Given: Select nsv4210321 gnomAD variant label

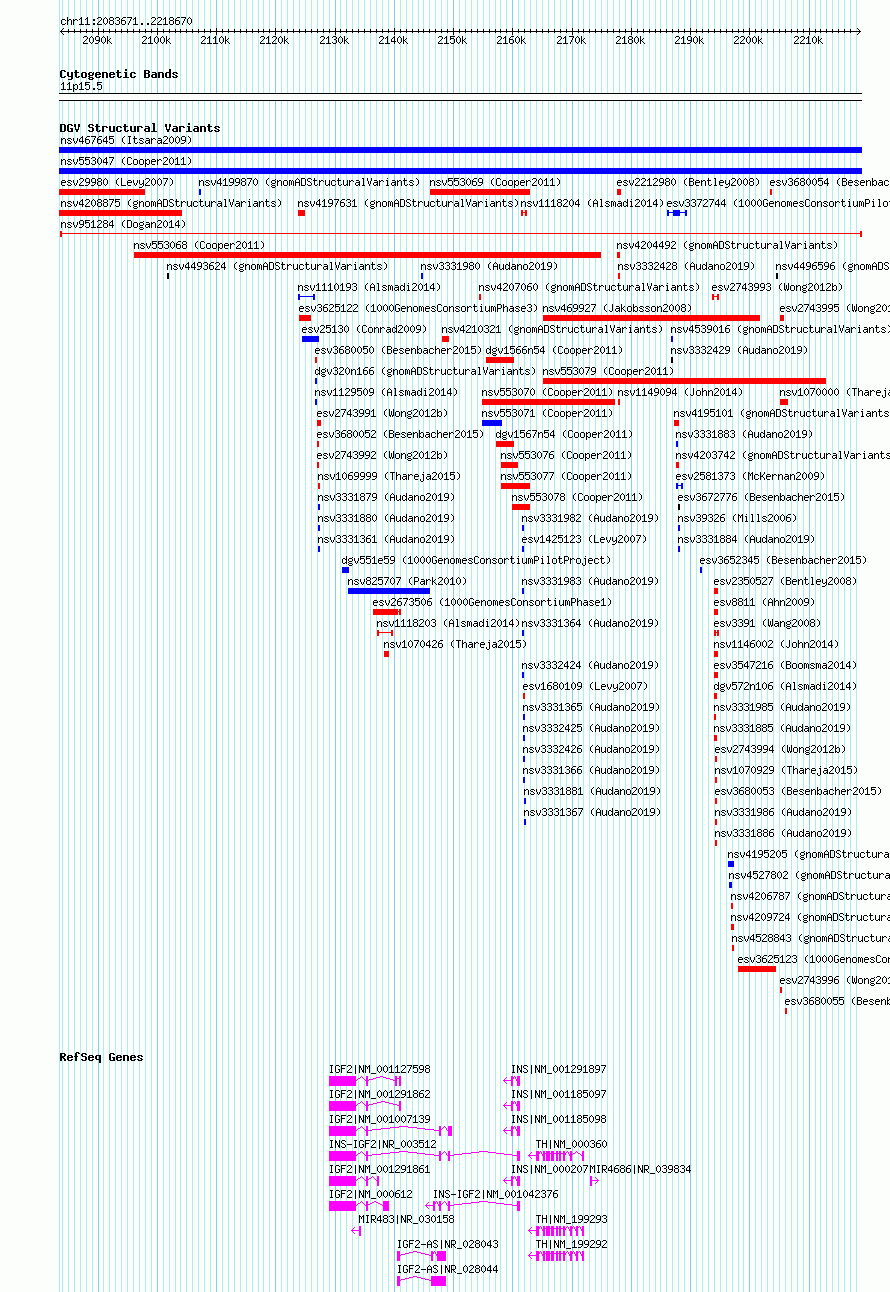Looking at the screenshot, I should click(551, 329).
